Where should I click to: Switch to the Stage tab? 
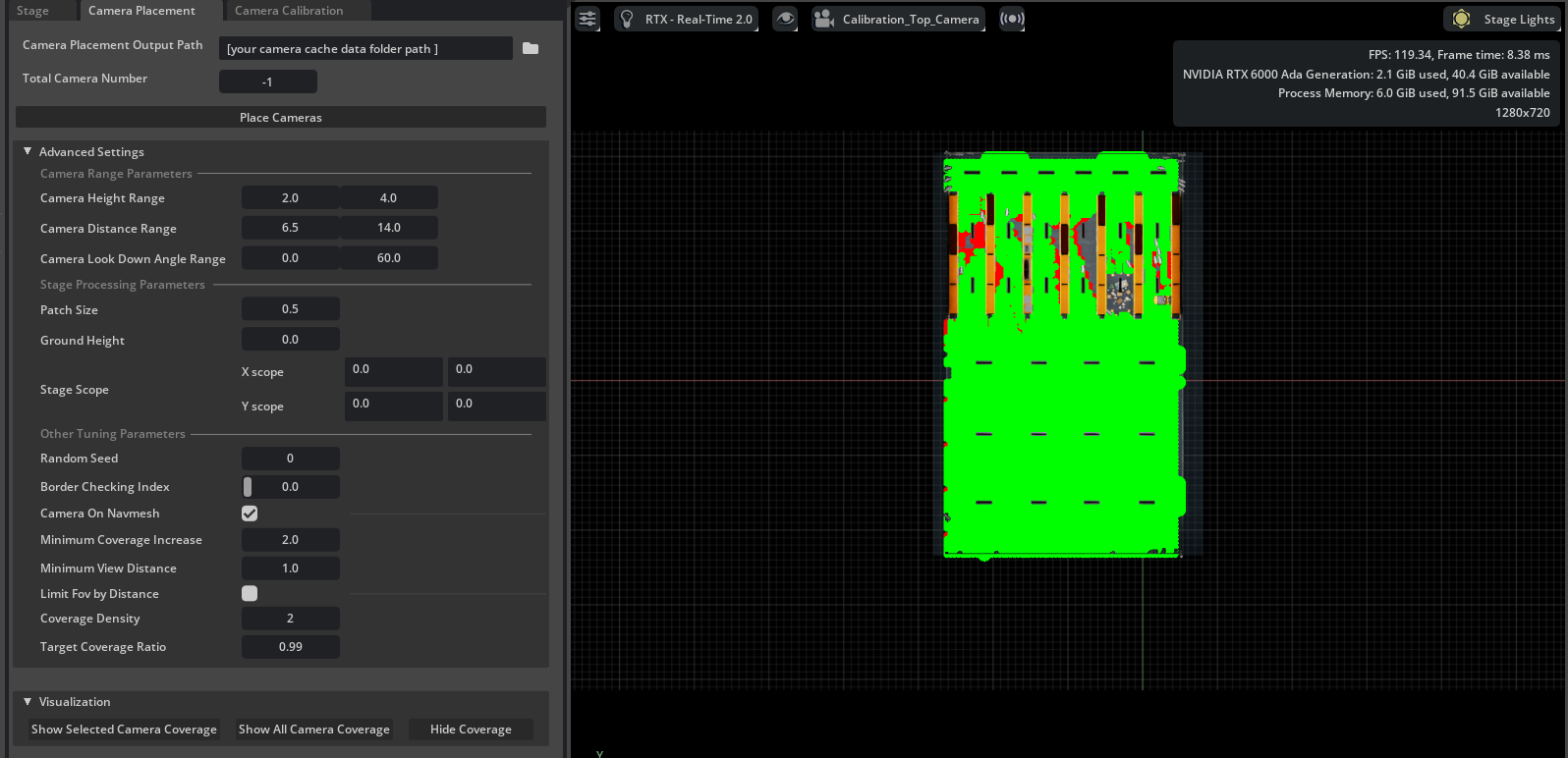coord(32,11)
